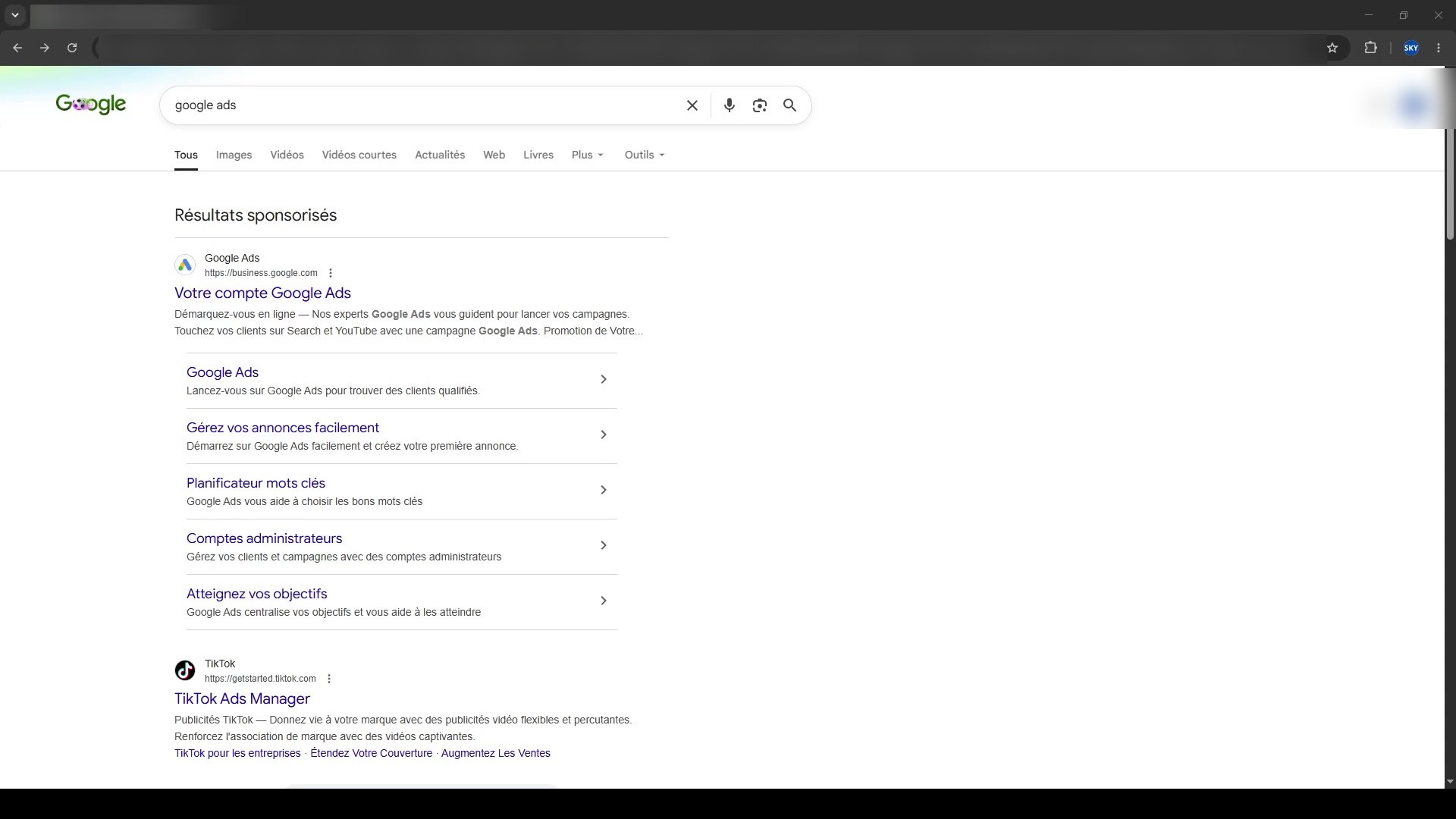Open 'Atteignez vos objectifs' link
Viewport: 1456px width, 819px height.
pyautogui.click(x=256, y=594)
